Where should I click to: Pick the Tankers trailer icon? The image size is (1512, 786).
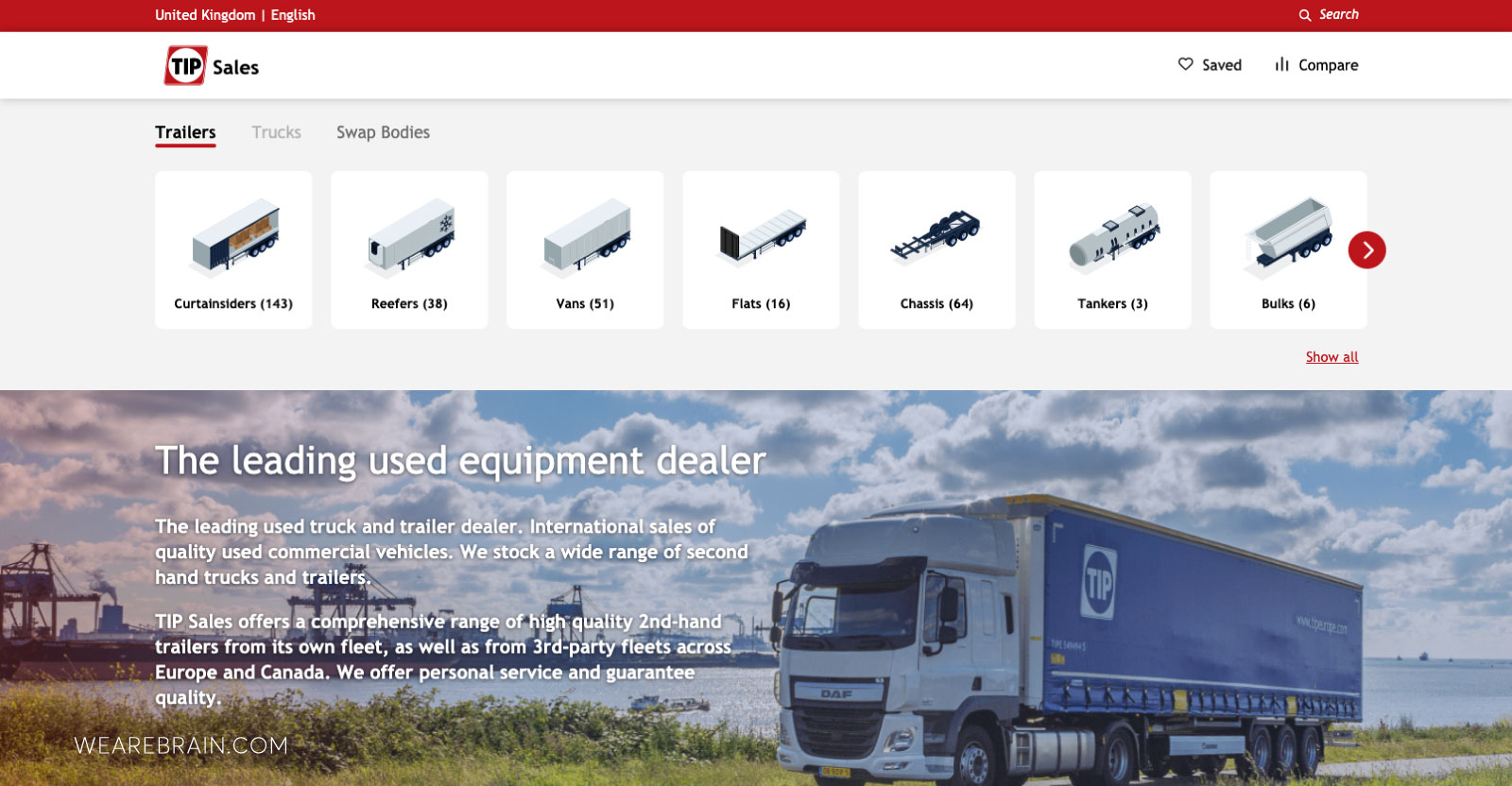coord(1113,236)
